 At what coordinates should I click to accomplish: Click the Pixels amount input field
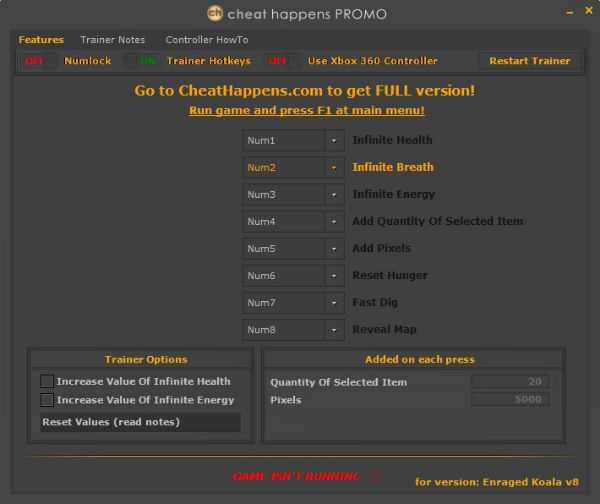pyautogui.click(x=510, y=399)
